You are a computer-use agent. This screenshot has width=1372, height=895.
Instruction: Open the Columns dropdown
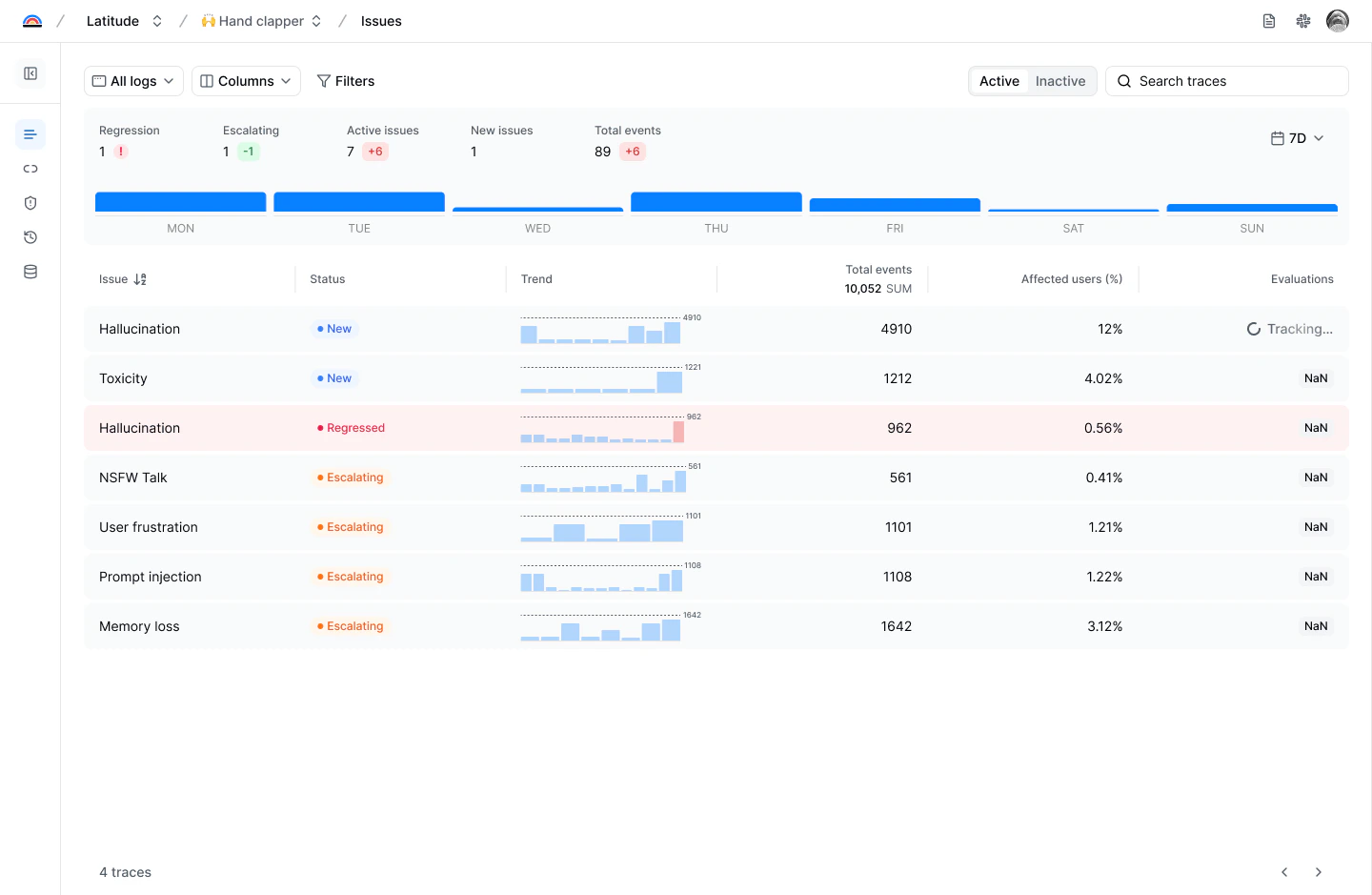click(245, 81)
